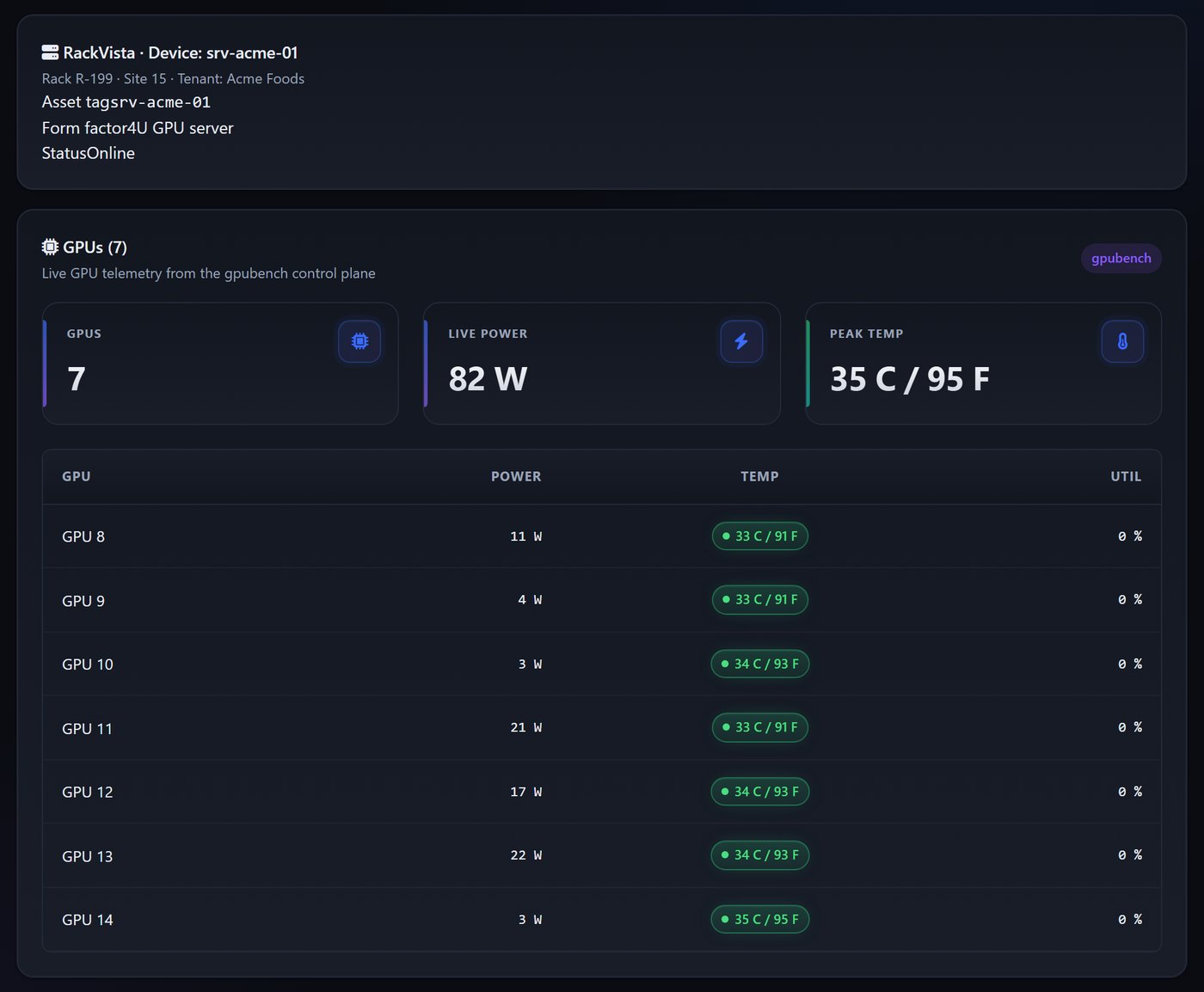Click the POWER column header
Screen dimensions: 1204x992
(516, 476)
